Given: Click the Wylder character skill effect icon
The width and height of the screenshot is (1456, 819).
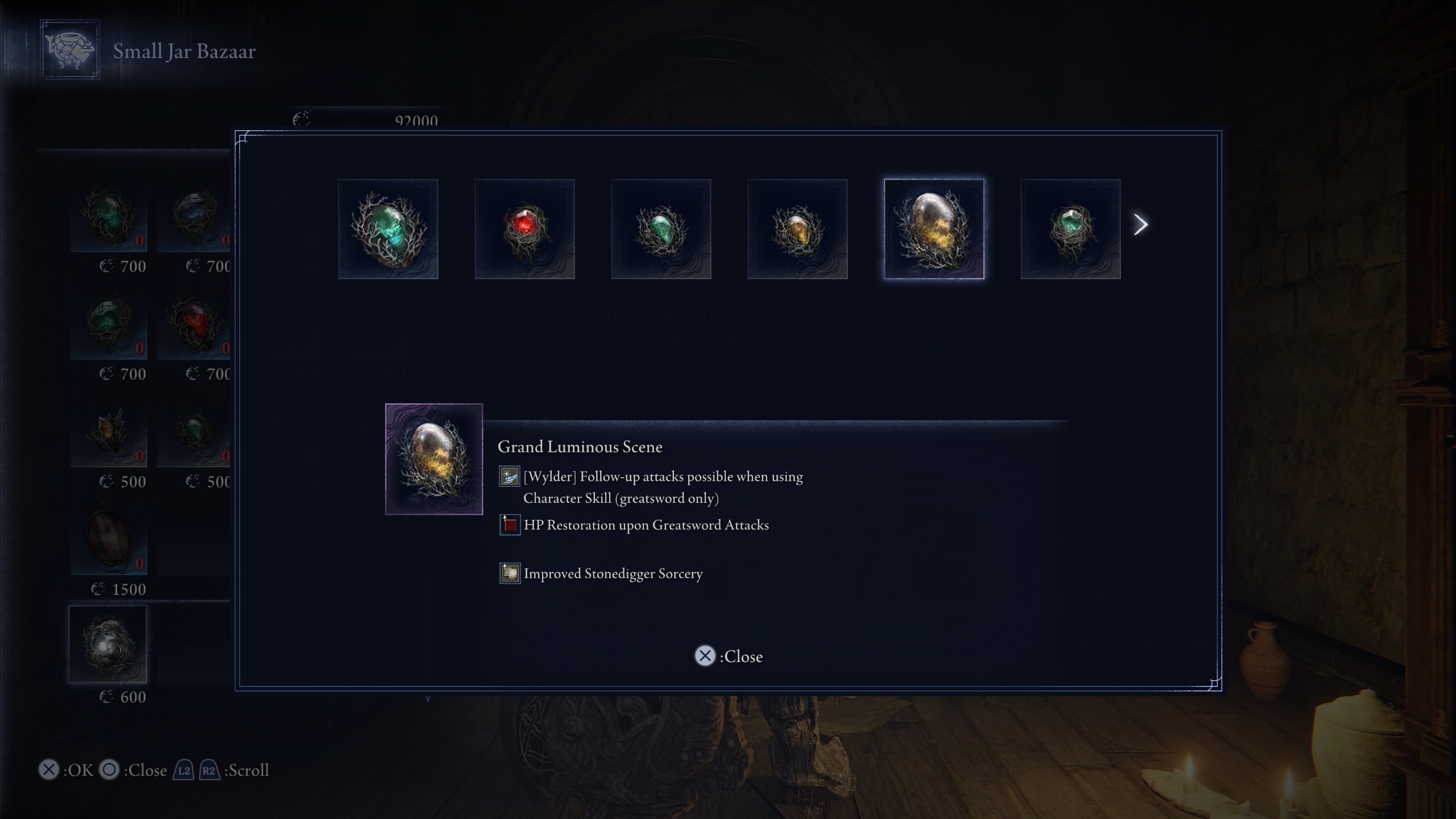Looking at the screenshot, I should 510,477.
